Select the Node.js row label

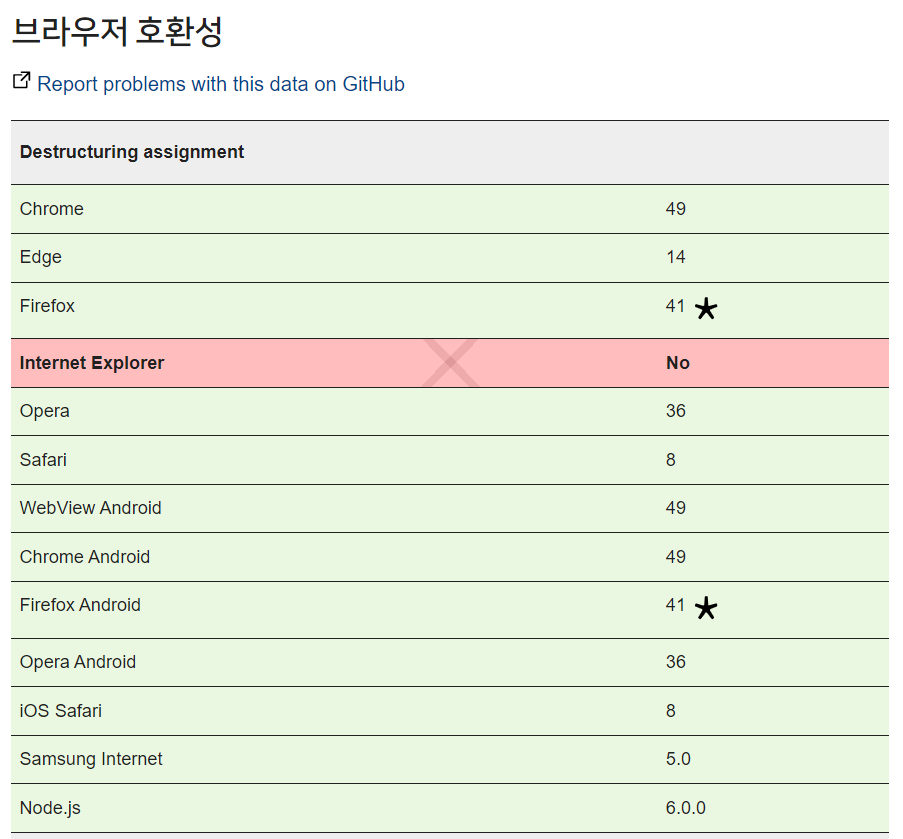coord(50,808)
